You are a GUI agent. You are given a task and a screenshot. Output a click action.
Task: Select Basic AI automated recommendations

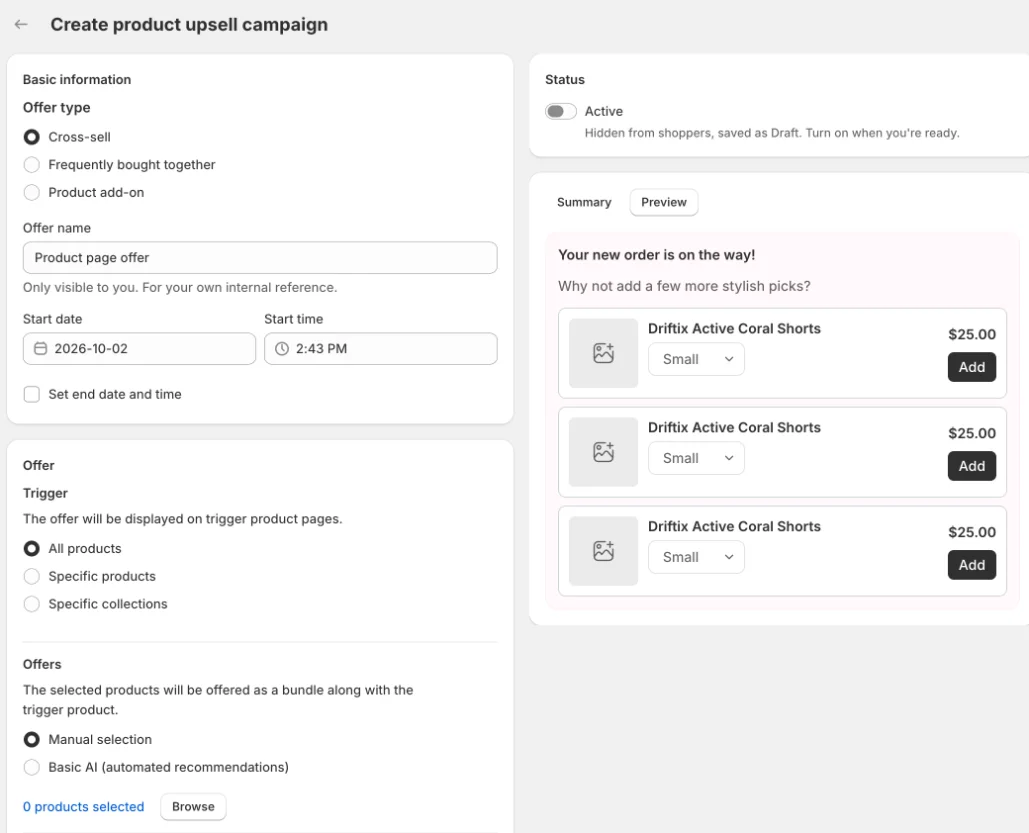[32, 767]
